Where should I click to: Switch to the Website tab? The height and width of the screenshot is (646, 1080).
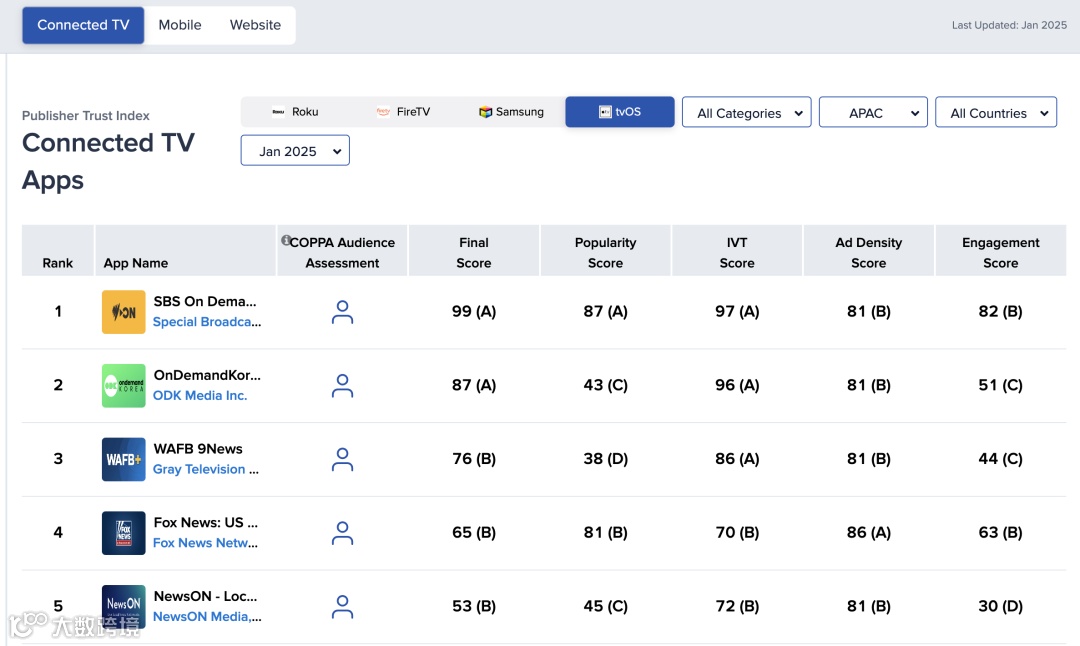pyautogui.click(x=255, y=25)
